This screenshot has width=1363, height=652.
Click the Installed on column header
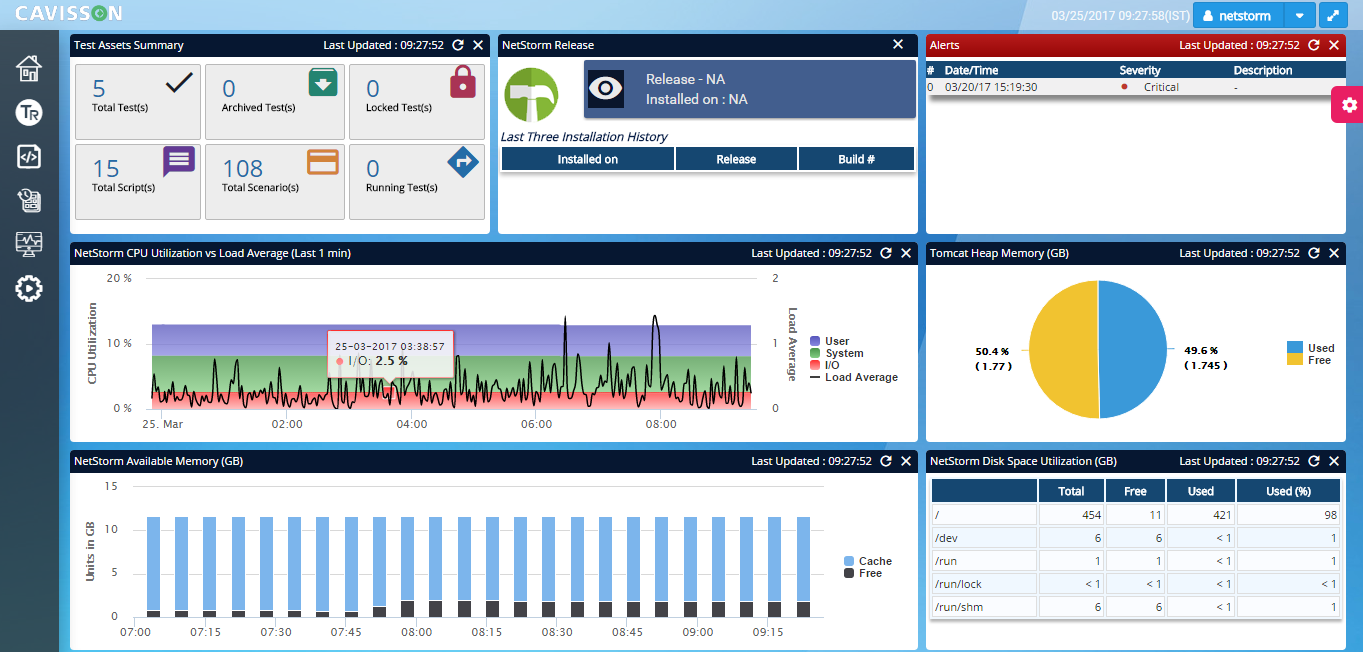[588, 159]
